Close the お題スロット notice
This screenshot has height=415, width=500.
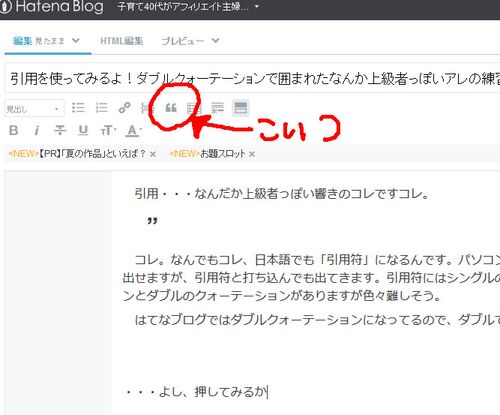252,154
